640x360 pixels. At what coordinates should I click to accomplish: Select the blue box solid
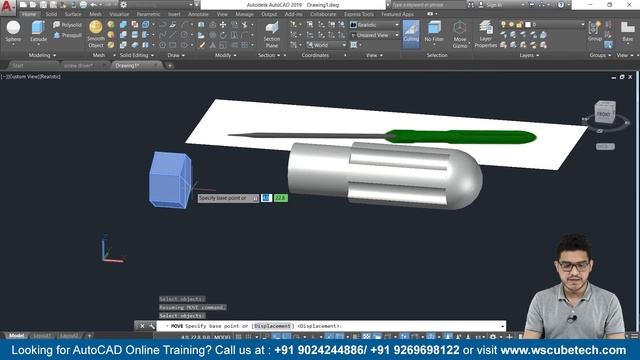170,180
